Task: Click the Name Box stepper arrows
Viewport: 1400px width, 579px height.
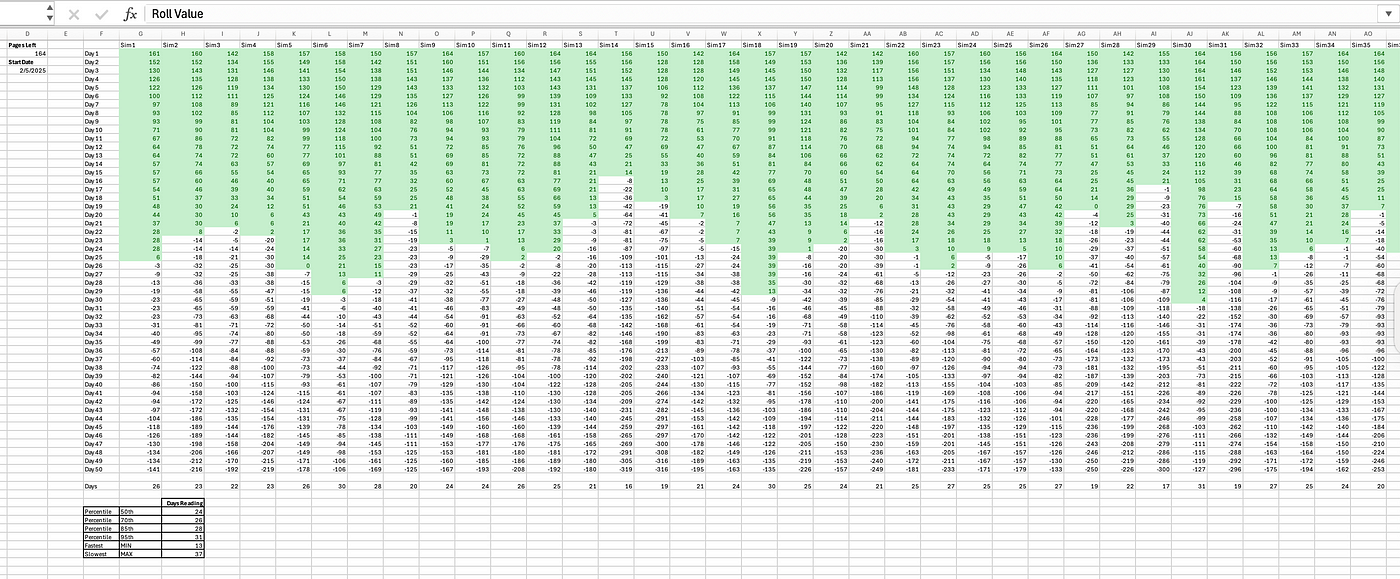Action: (x=49, y=14)
